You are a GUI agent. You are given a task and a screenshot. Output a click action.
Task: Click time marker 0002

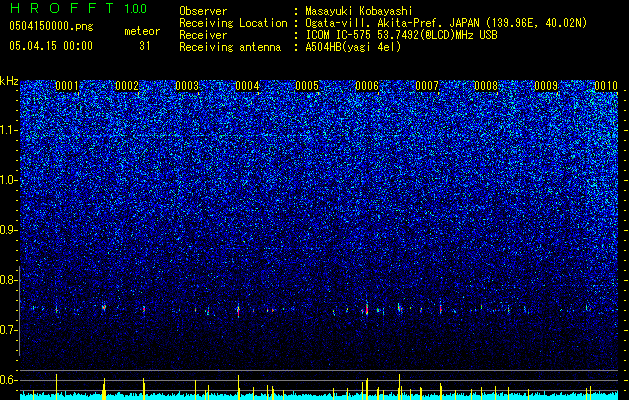coord(127,86)
